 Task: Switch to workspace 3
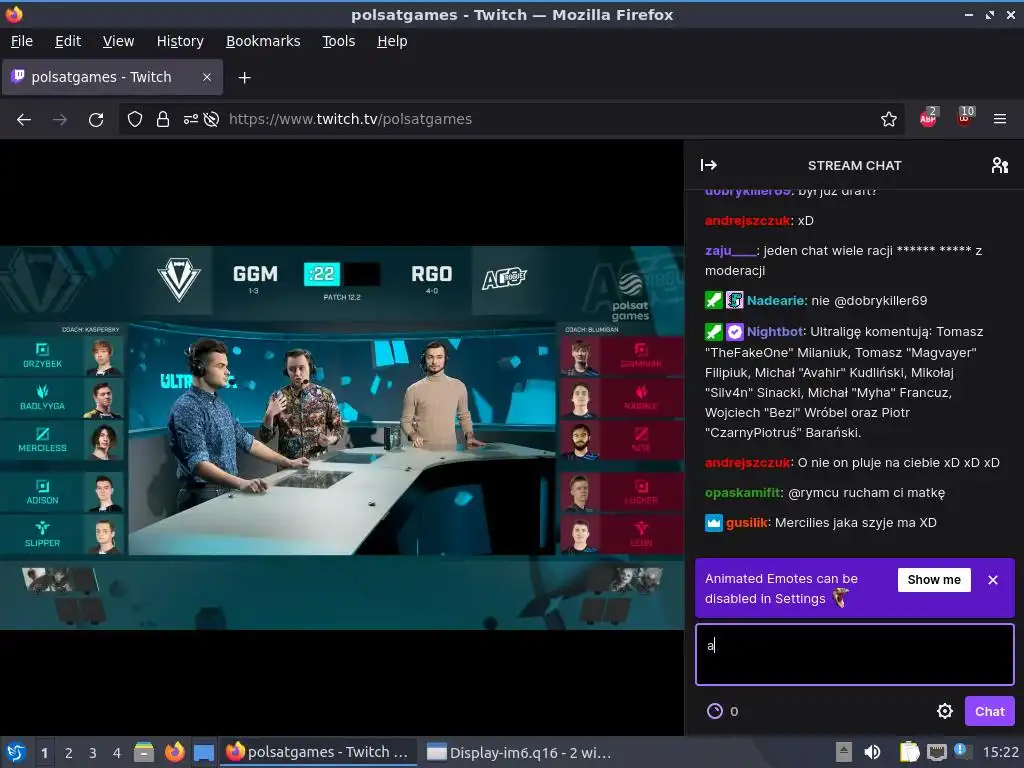coord(93,753)
